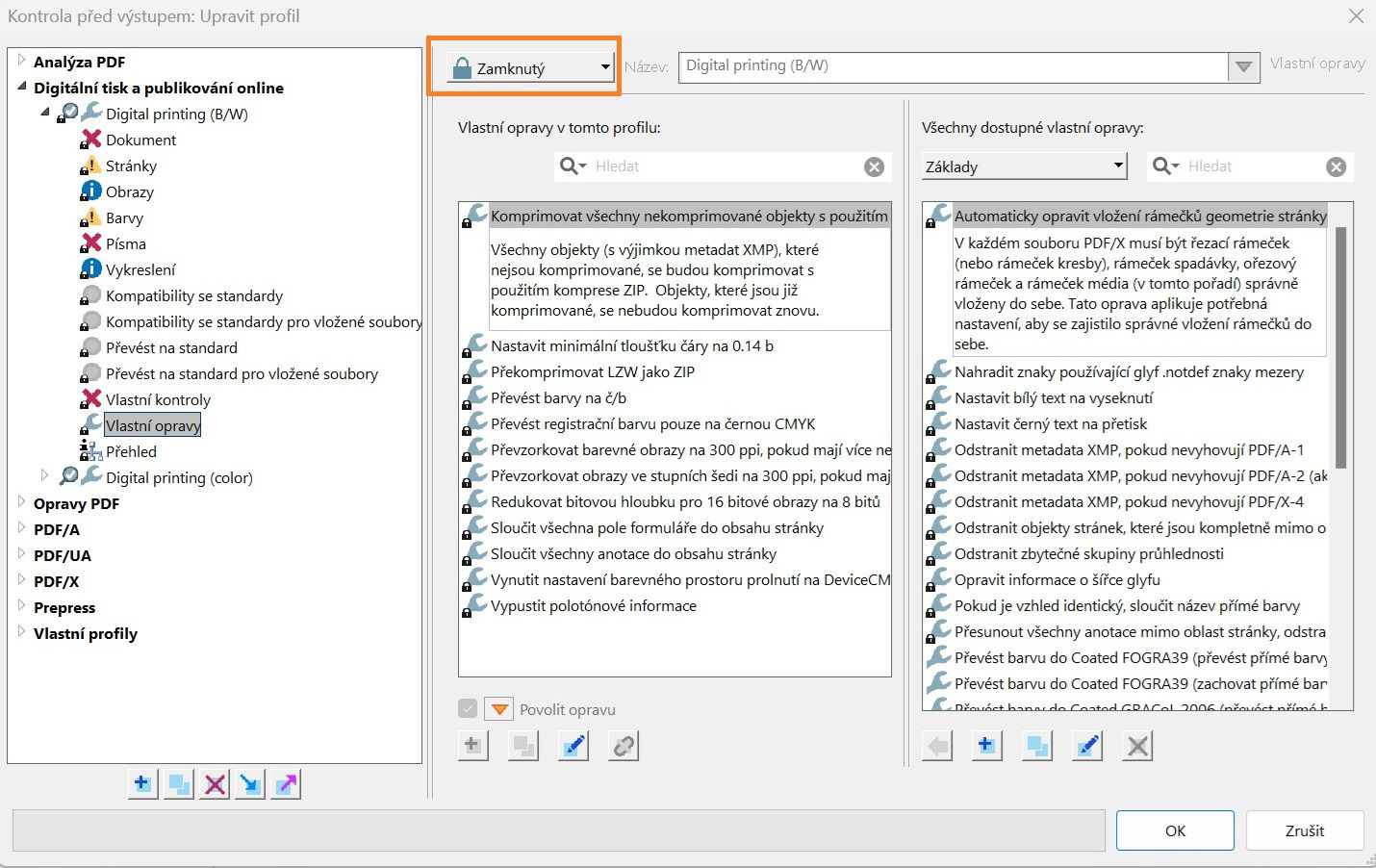
Task: Select the fix 'Převést barvy na č/b'
Action: [x=558, y=397]
